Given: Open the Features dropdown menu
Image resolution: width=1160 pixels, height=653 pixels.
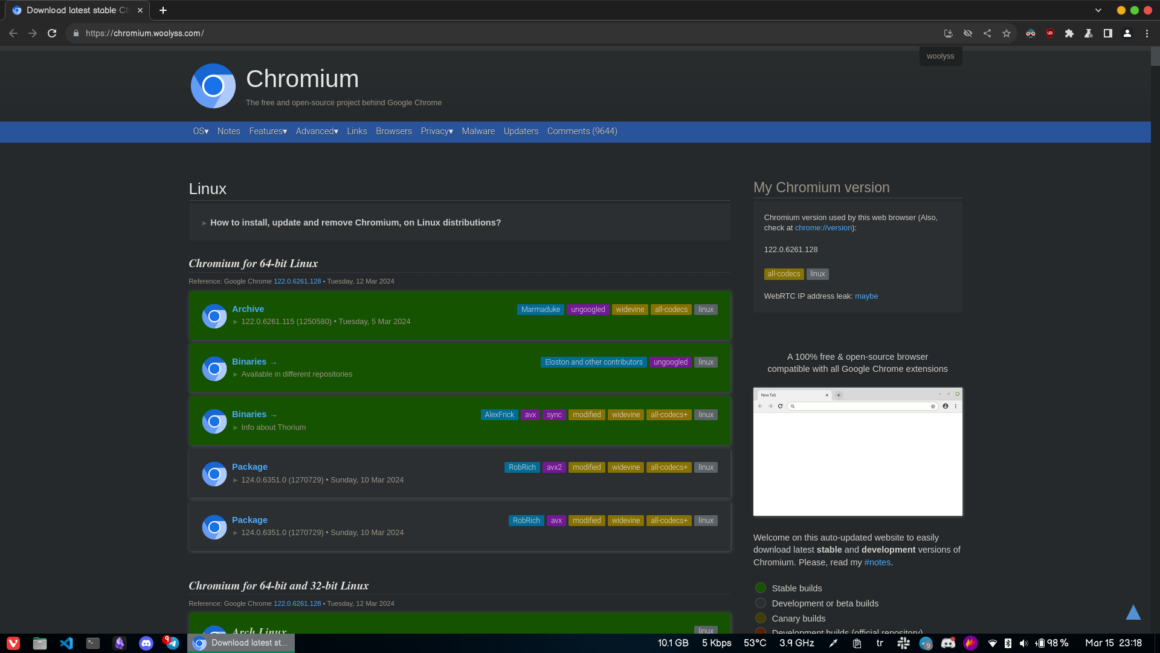Looking at the screenshot, I should [268, 131].
